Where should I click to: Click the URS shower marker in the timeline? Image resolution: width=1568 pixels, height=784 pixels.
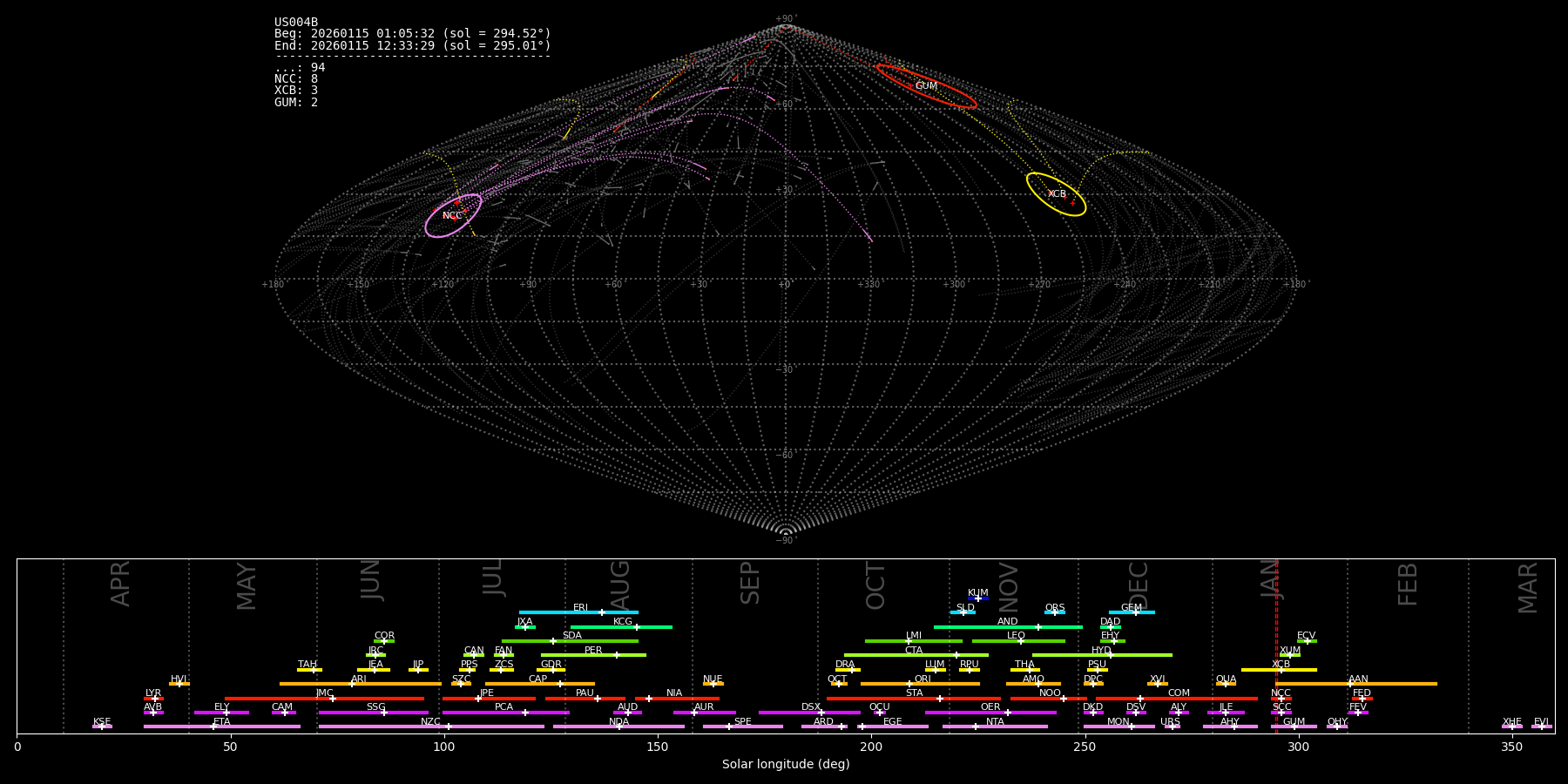[x=1172, y=727]
